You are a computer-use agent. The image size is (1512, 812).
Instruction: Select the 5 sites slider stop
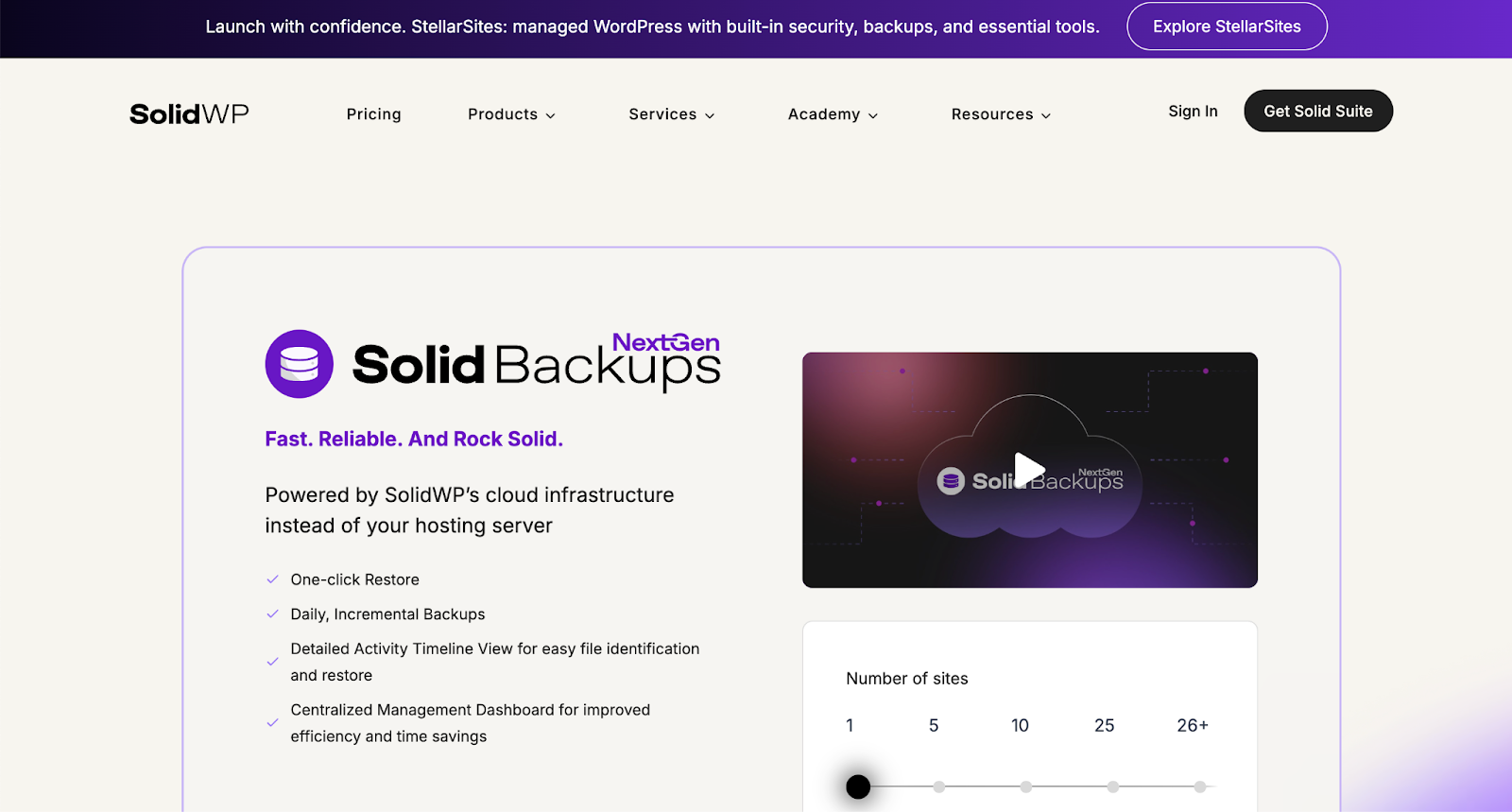pyautogui.click(x=938, y=786)
